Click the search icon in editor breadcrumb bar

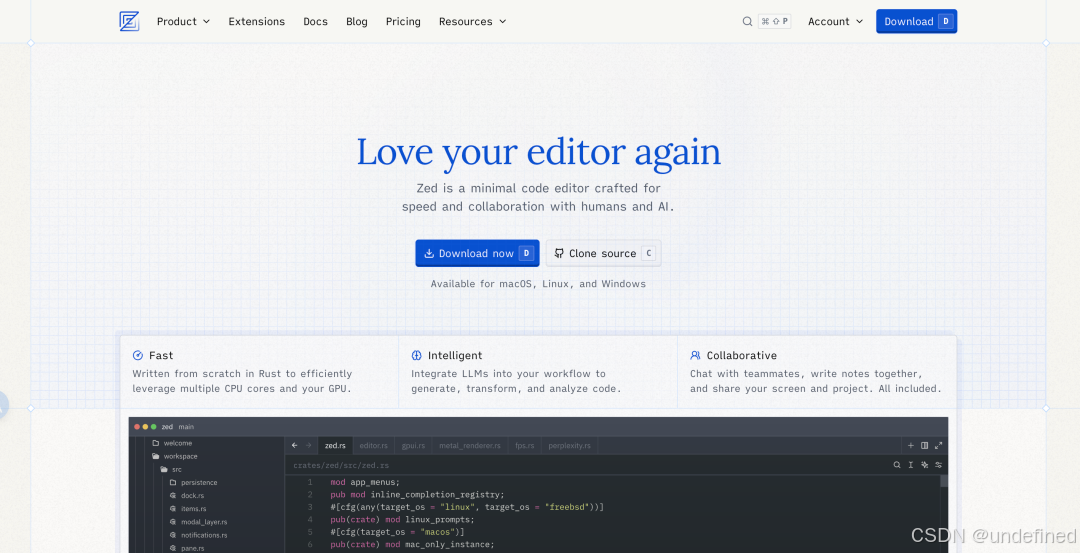tap(897, 465)
